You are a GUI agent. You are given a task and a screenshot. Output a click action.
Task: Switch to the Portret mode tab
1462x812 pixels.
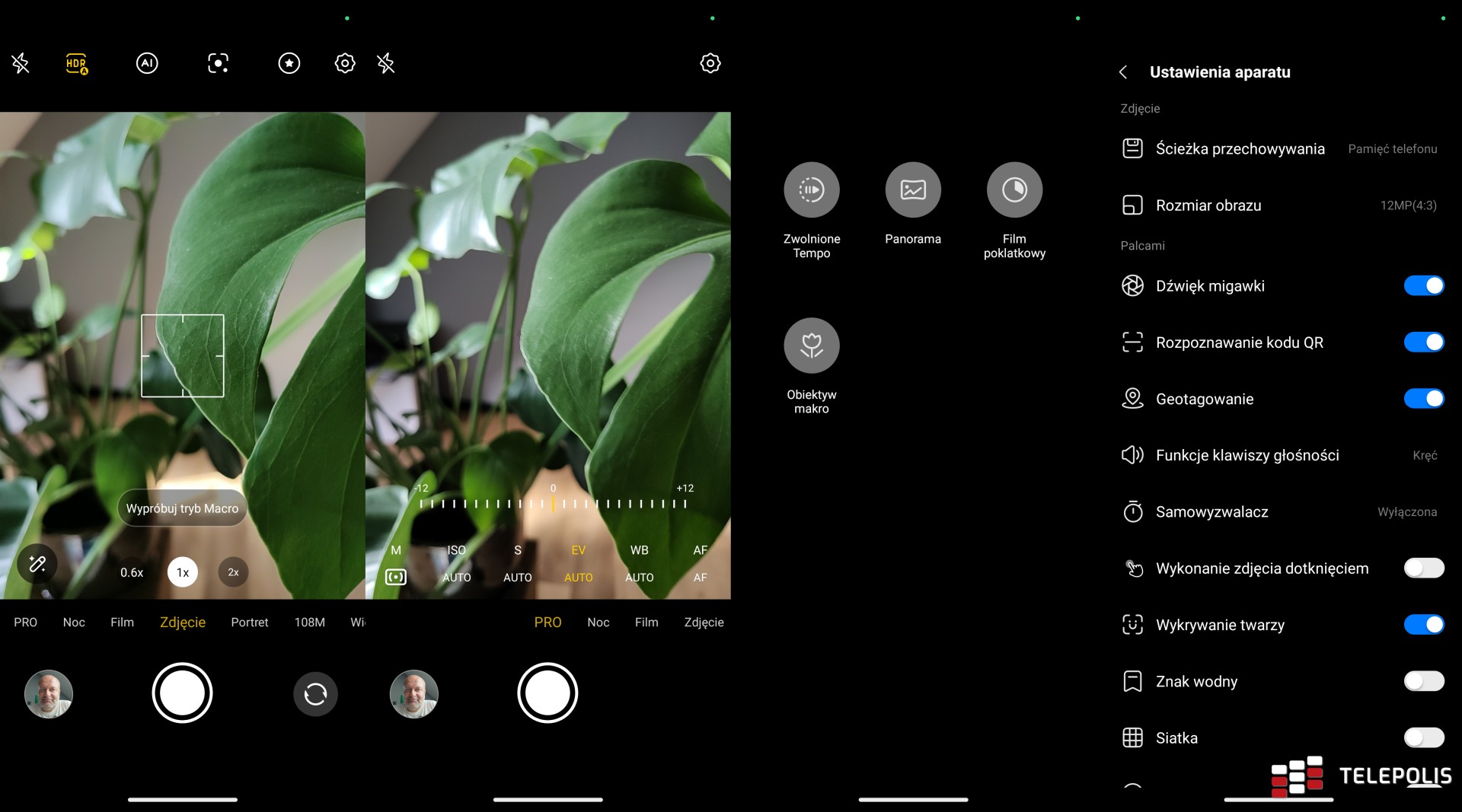coord(250,623)
